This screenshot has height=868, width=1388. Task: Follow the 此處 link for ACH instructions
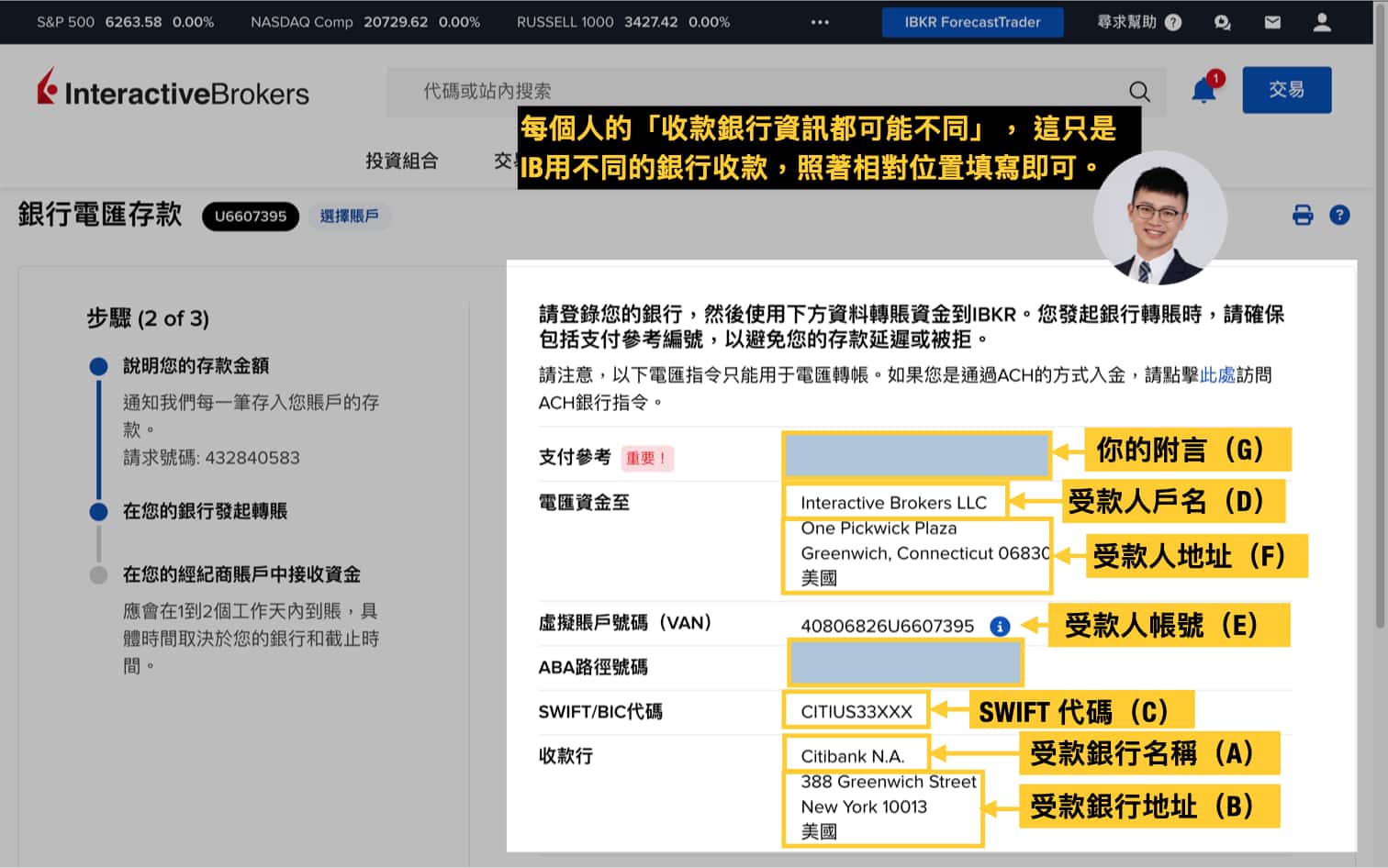click(1216, 374)
